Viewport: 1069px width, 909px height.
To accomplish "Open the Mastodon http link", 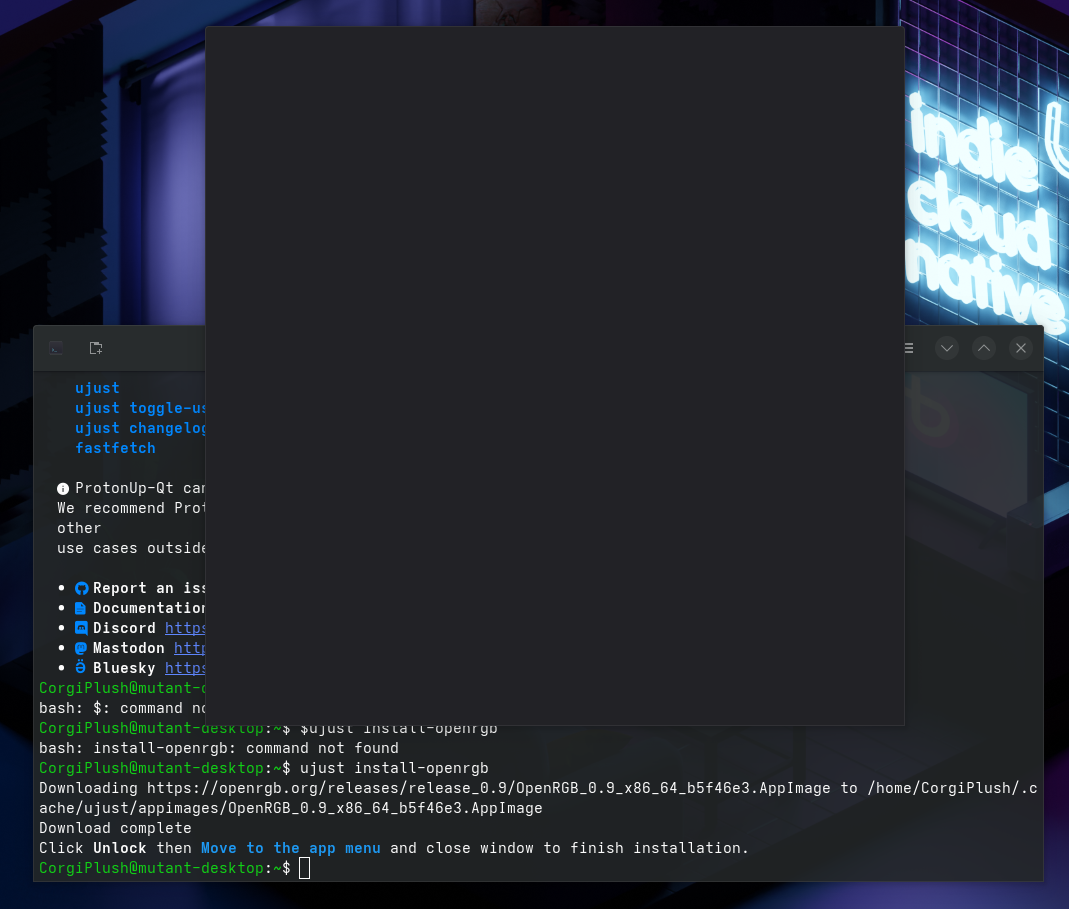I will coord(190,648).
